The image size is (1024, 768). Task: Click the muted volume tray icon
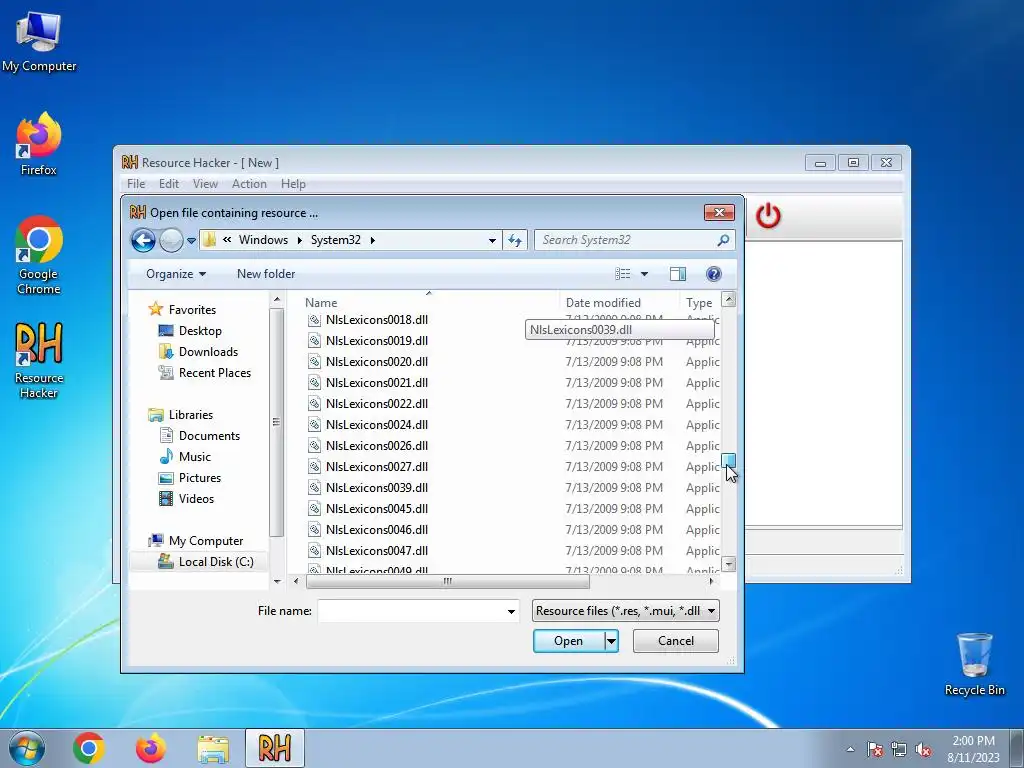[923, 750]
